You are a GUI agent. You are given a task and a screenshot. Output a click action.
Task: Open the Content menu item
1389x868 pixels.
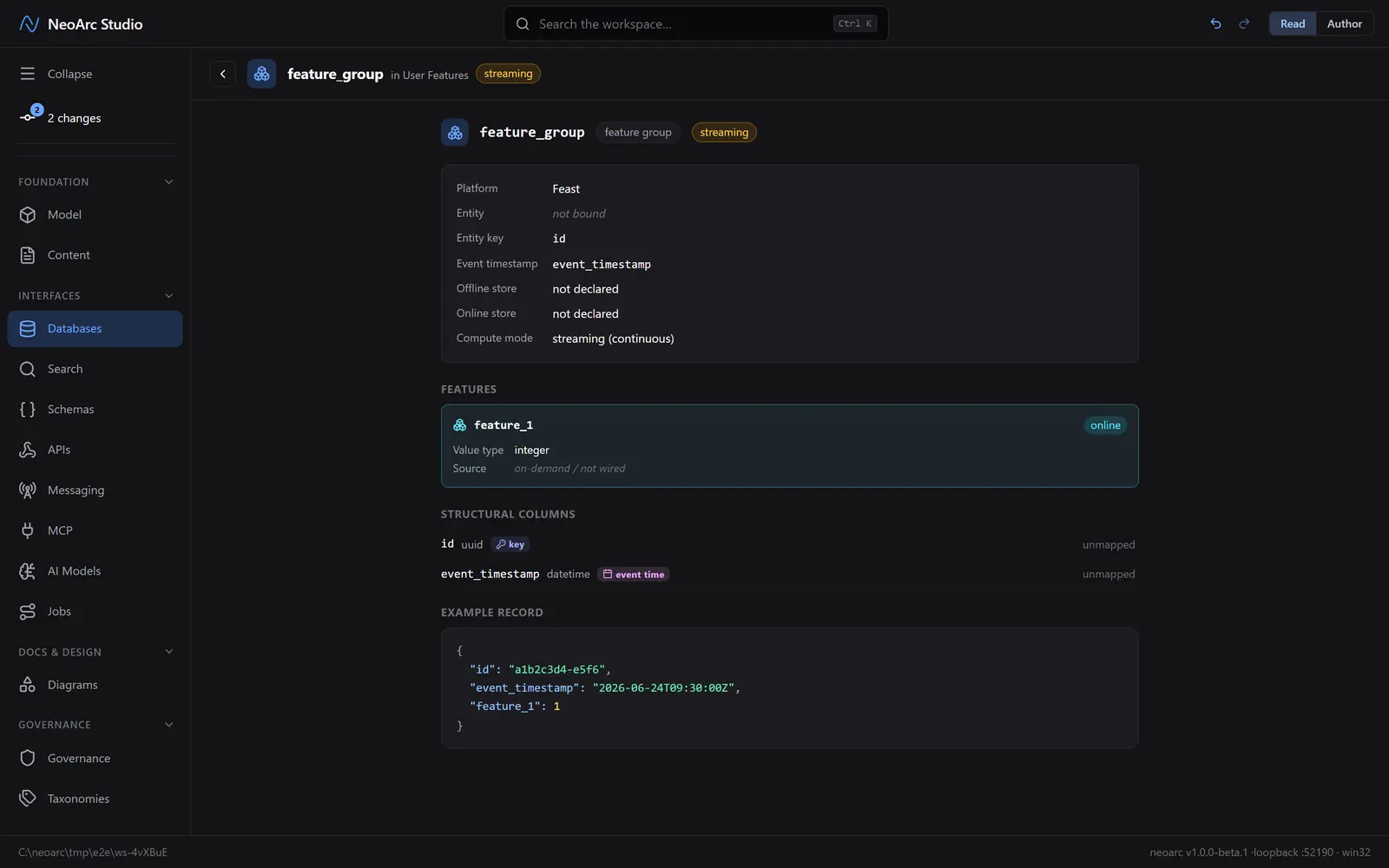coord(95,255)
